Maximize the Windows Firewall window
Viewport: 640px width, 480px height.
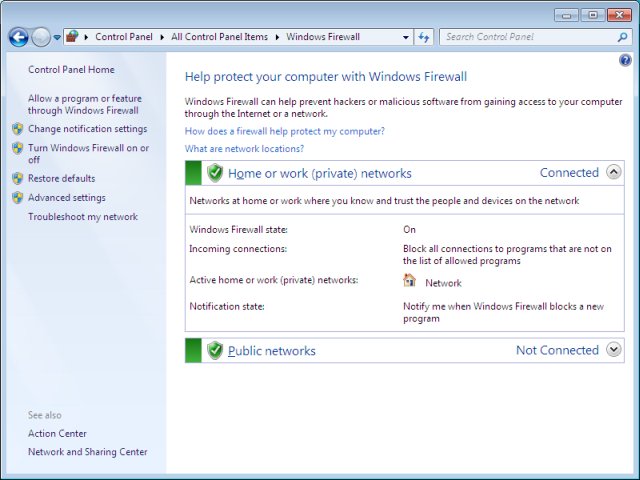[x=593, y=16]
